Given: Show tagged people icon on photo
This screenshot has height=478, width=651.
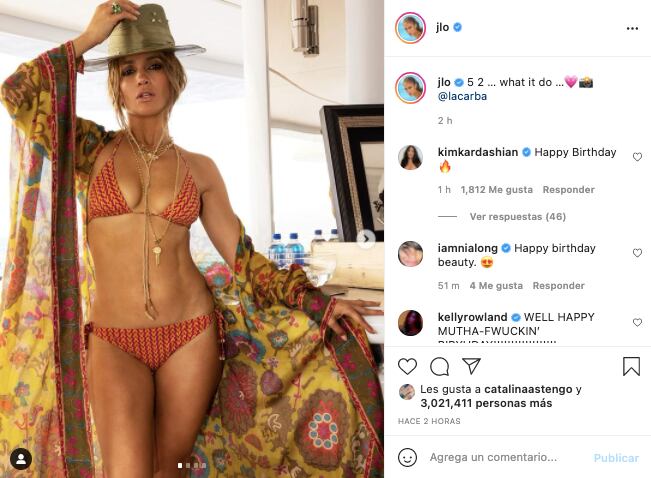Looking at the screenshot, I should point(21,459).
